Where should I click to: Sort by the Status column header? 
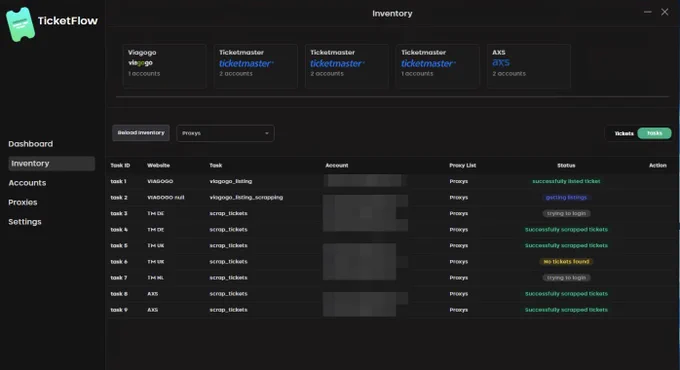(x=566, y=165)
